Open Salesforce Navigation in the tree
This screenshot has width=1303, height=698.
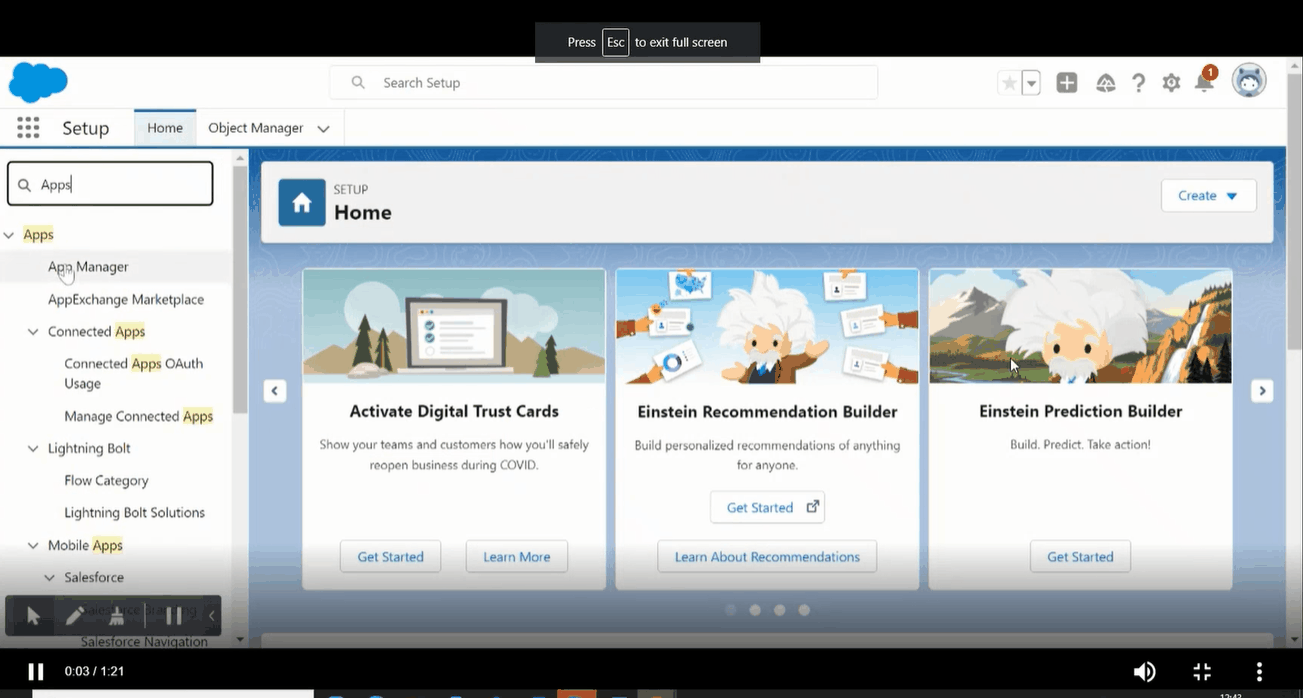point(144,641)
